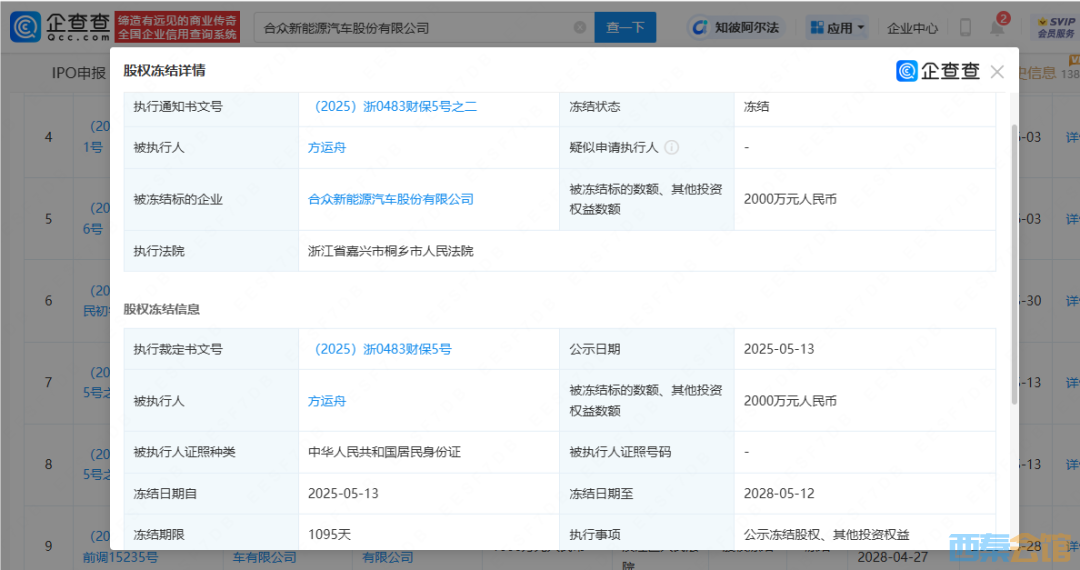This screenshot has width=1080, height=570.
Task: Open the notification bell with badge
Action: click(997, 27)
